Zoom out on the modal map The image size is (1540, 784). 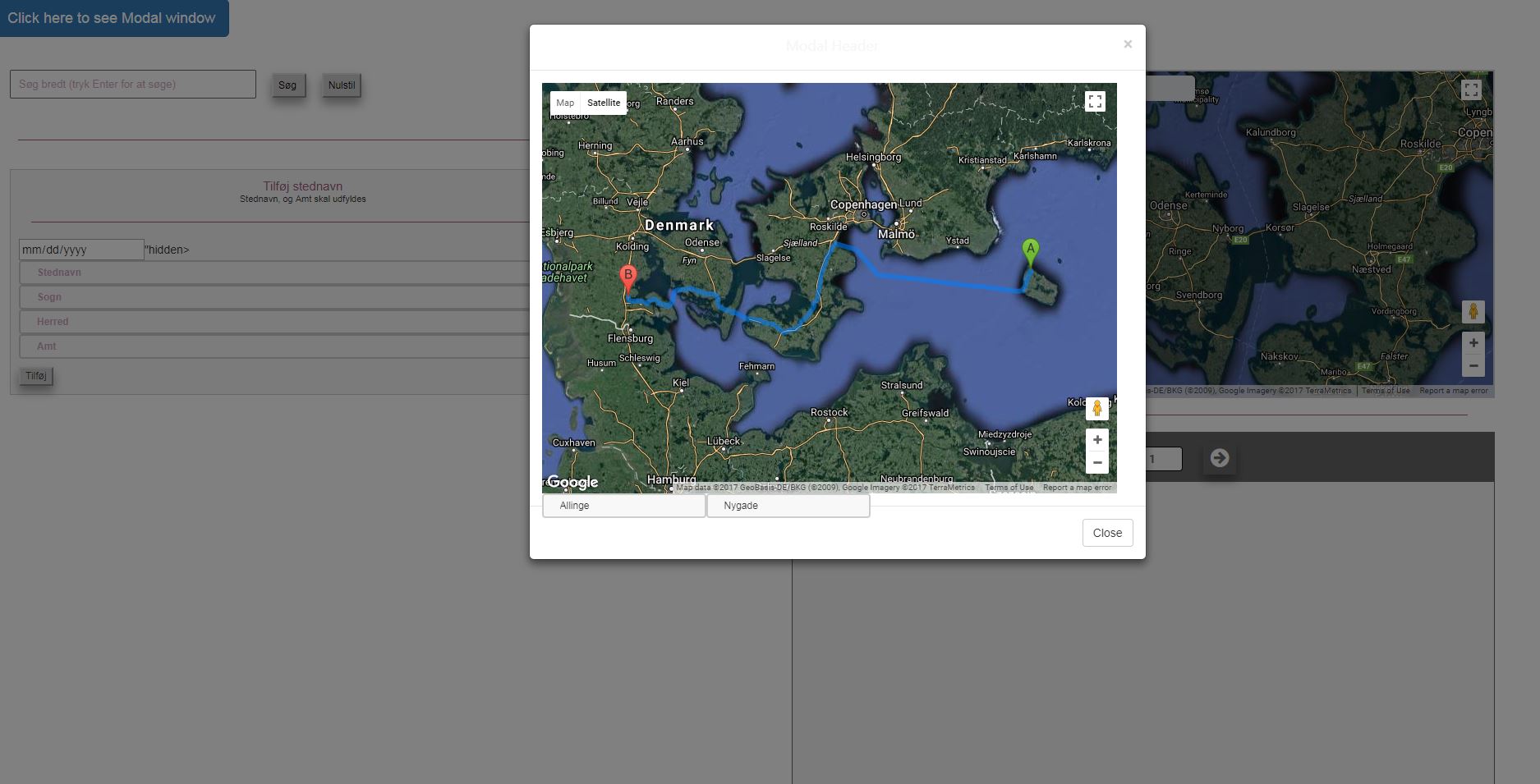tap(1096, 463)
